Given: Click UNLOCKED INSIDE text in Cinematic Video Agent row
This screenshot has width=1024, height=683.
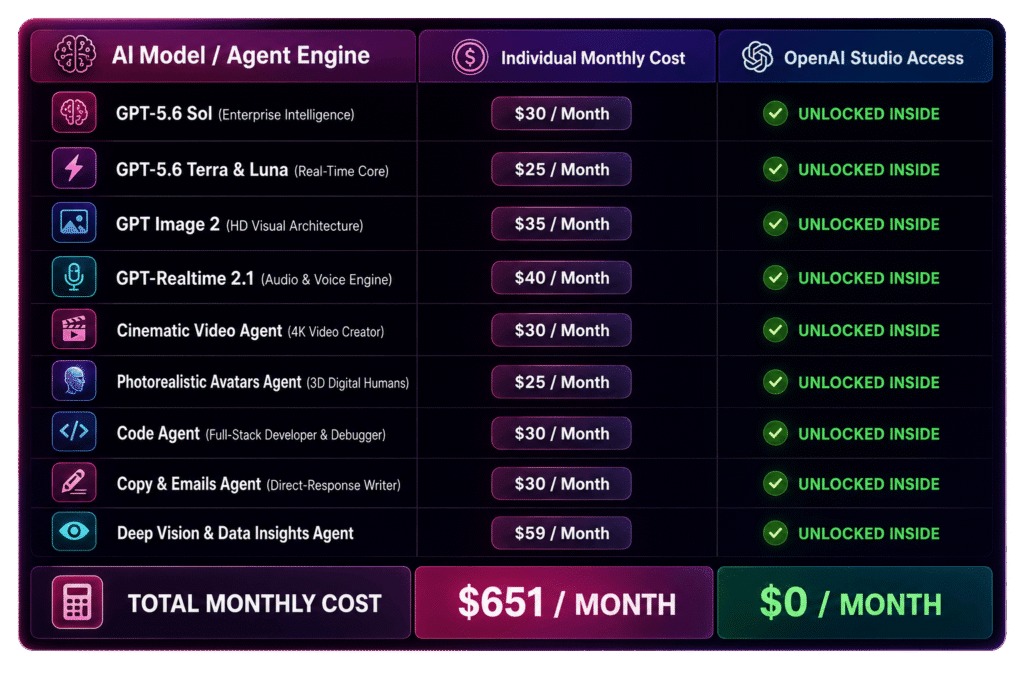Looking at the screenshot, I should tap(869, 330).
